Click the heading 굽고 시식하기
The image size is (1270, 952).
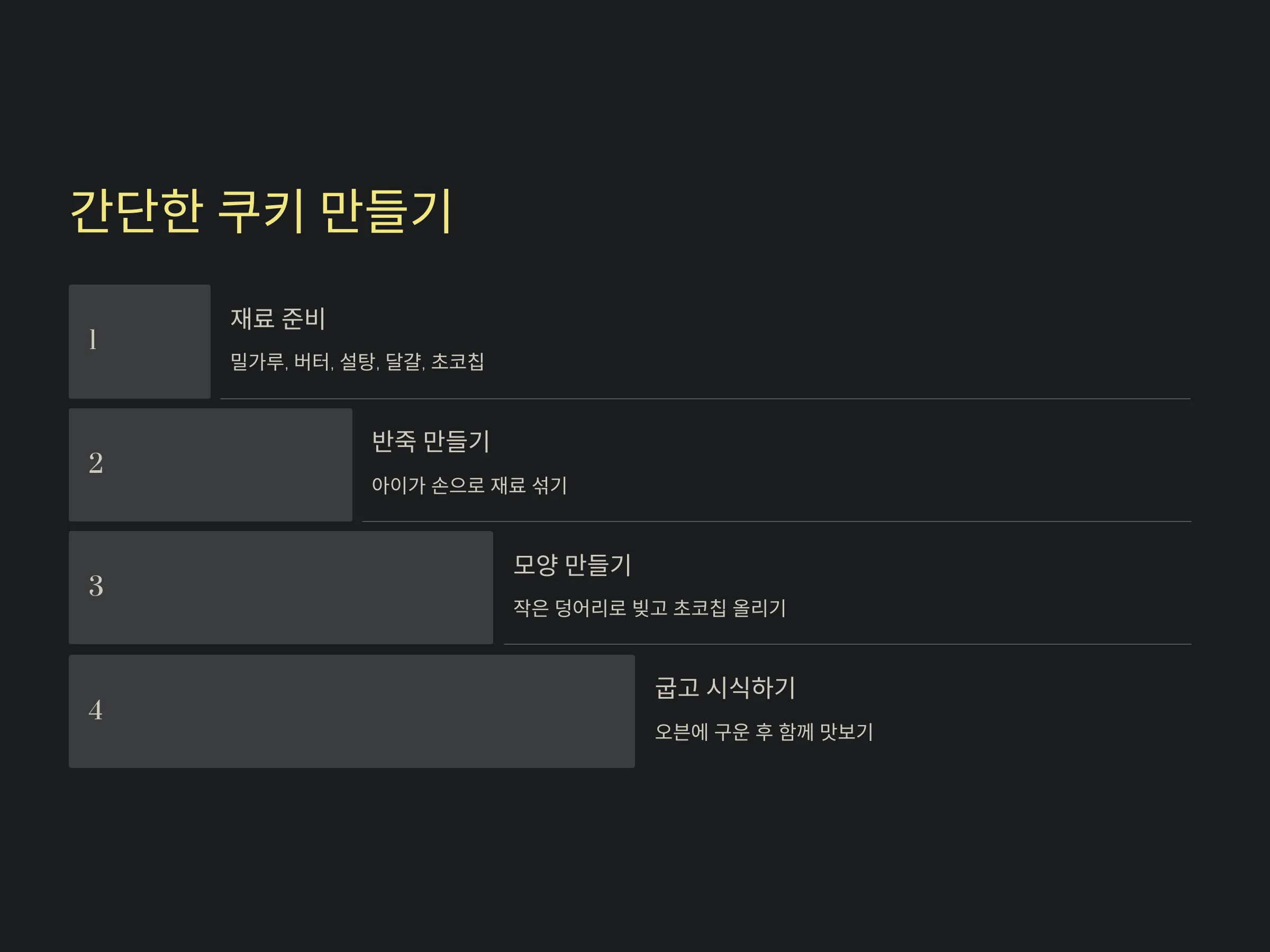[x=725, y=688]
